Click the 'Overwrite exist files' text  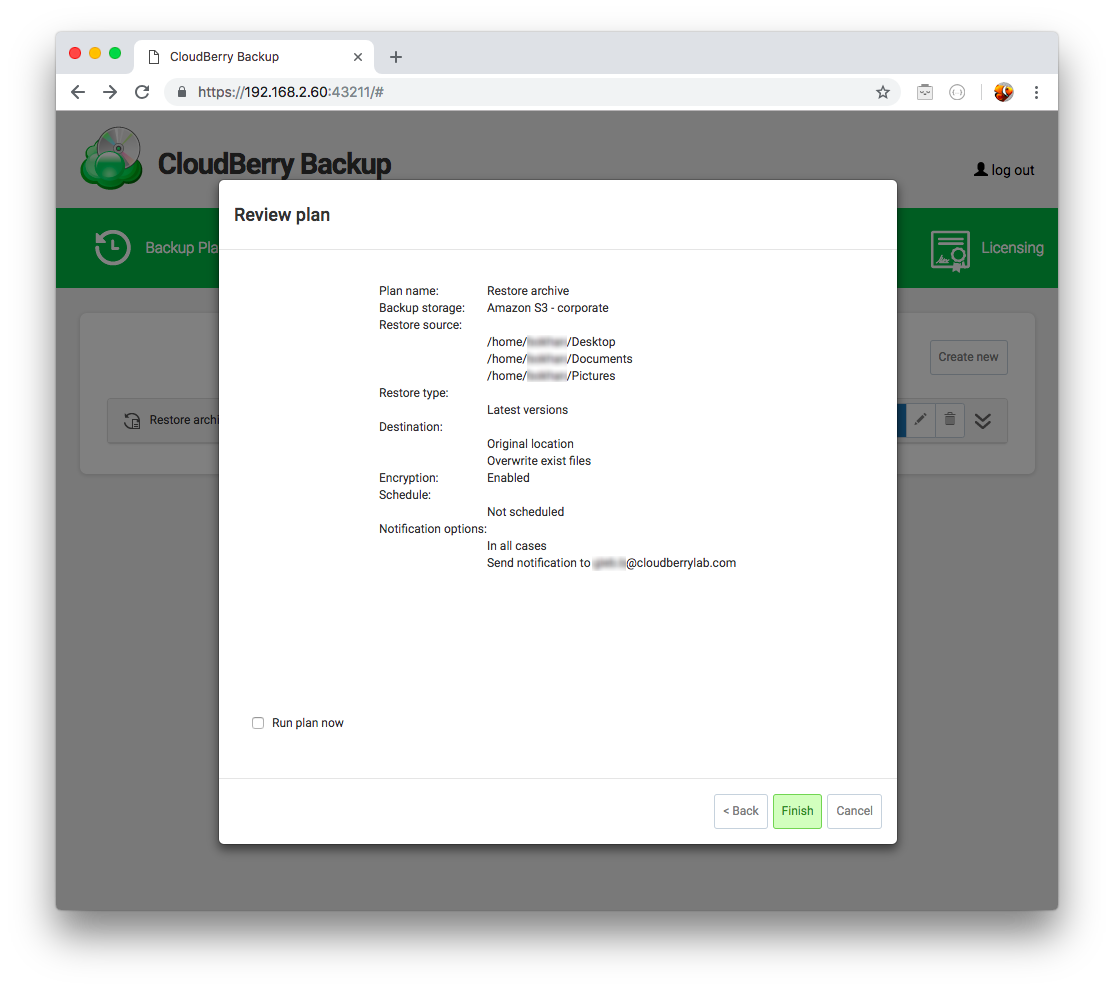click(539, 461)
